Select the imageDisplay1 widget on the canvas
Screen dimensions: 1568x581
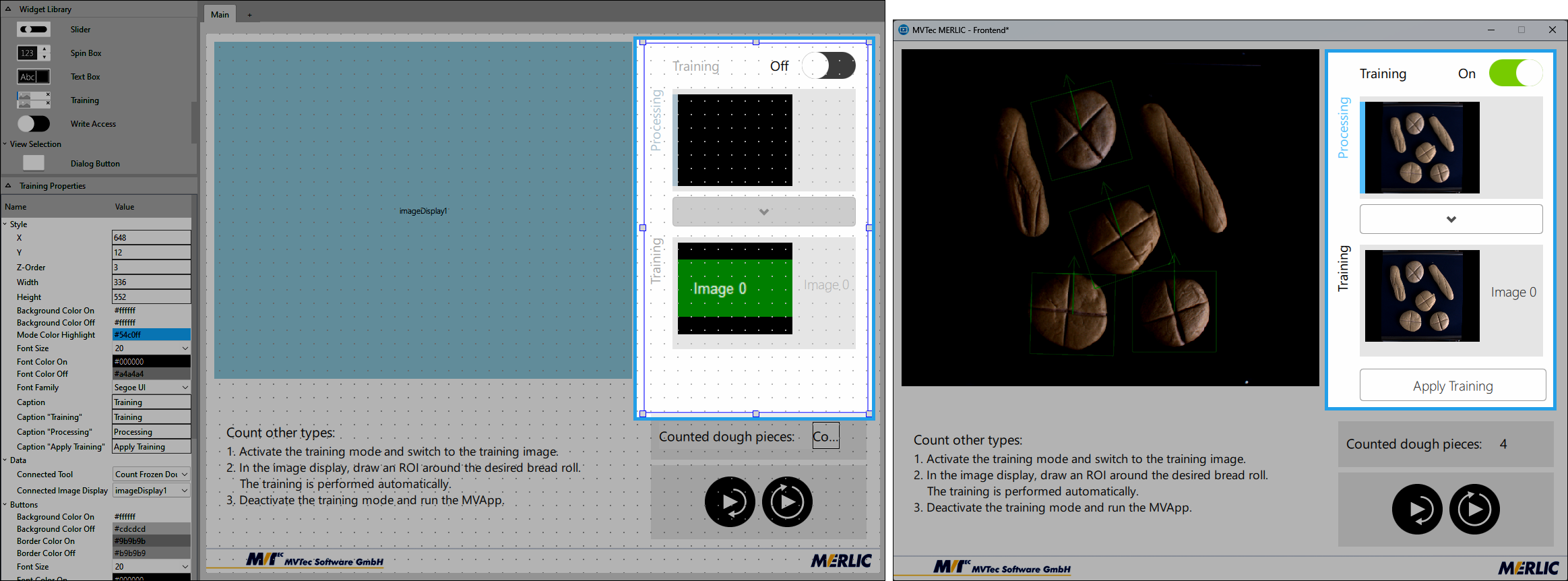pyautogui.click(x=423, y=211)
